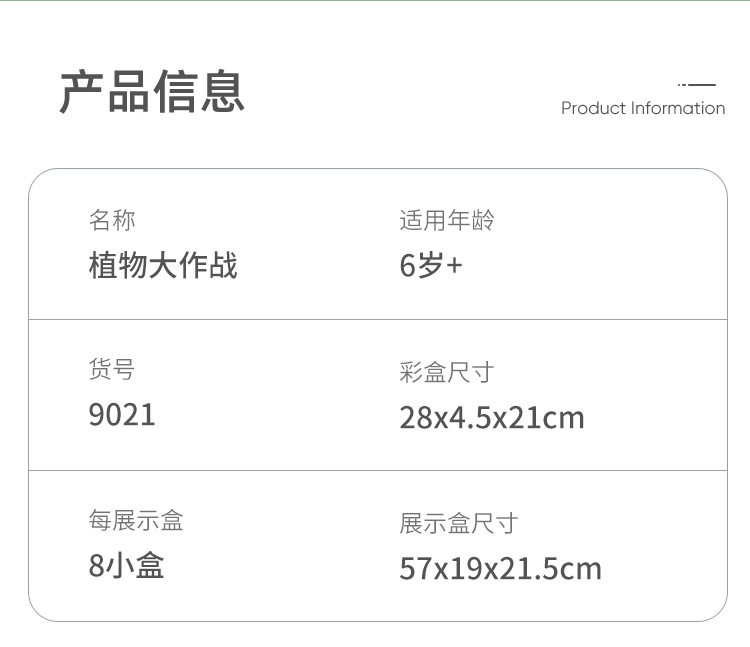Click the 产品信息 heading

tap(152, 91)
